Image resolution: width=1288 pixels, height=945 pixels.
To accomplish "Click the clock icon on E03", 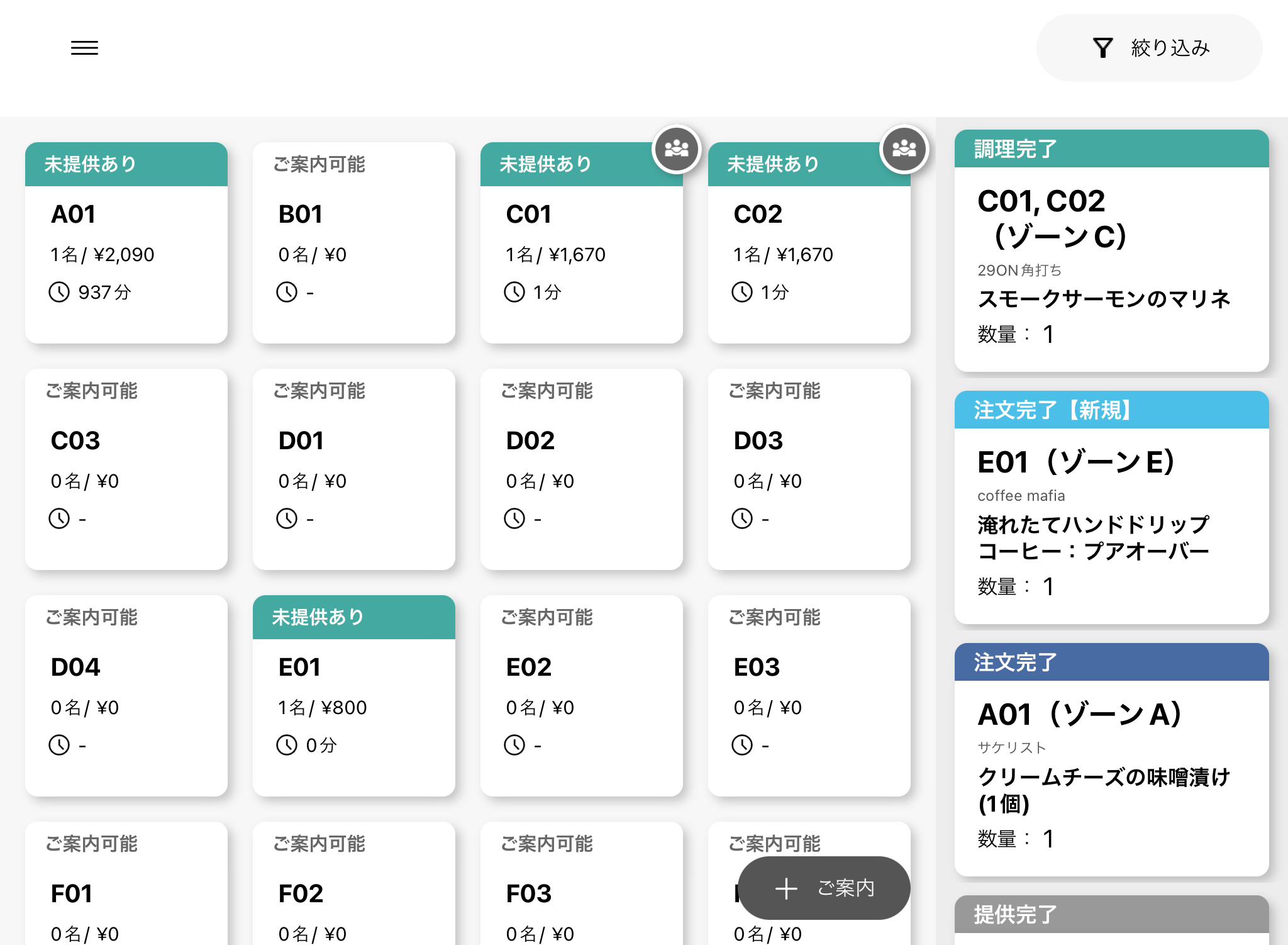I will click(742, 745).
